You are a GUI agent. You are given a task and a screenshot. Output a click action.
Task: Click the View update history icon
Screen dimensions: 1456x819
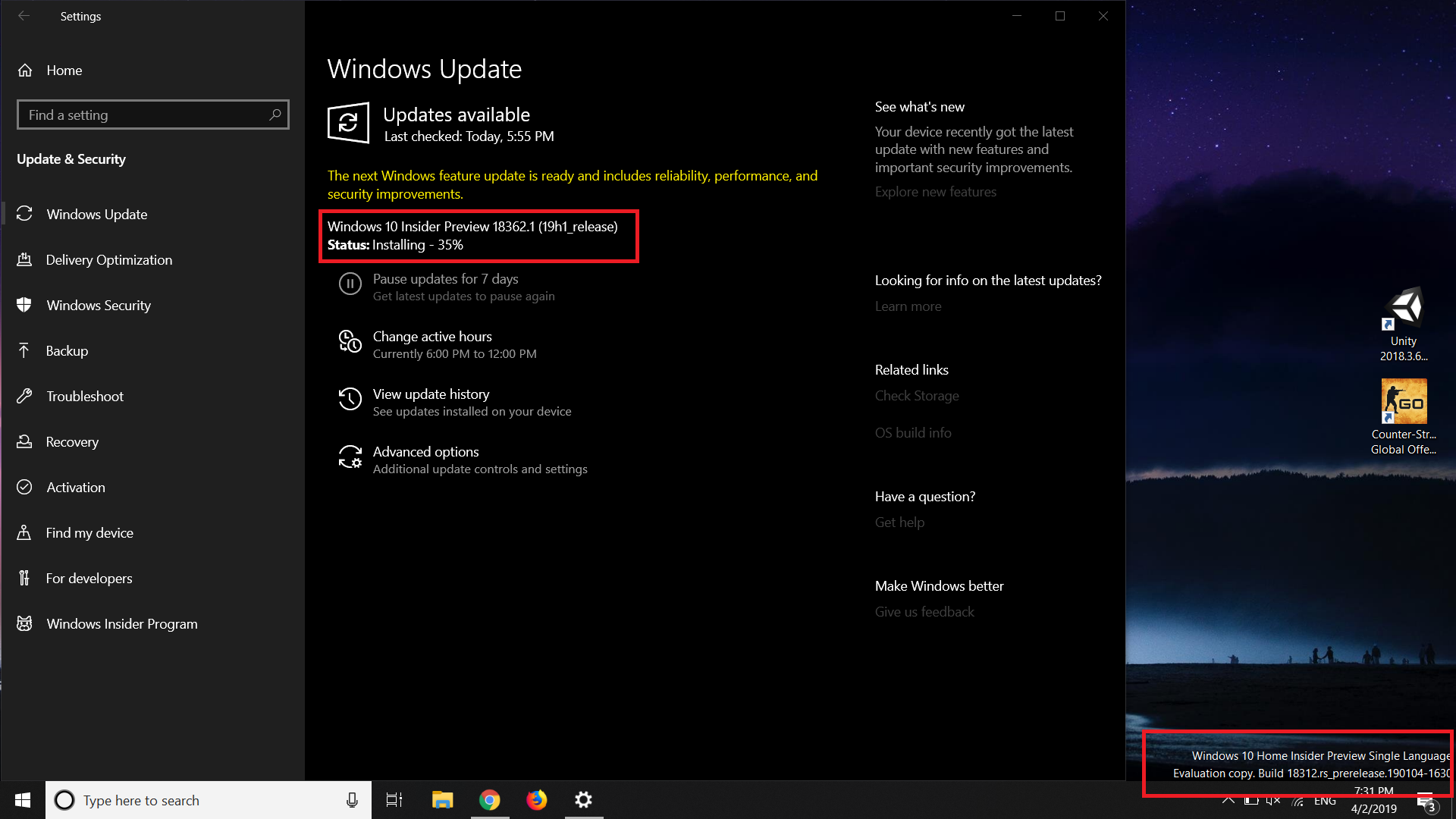click(350, 399)
